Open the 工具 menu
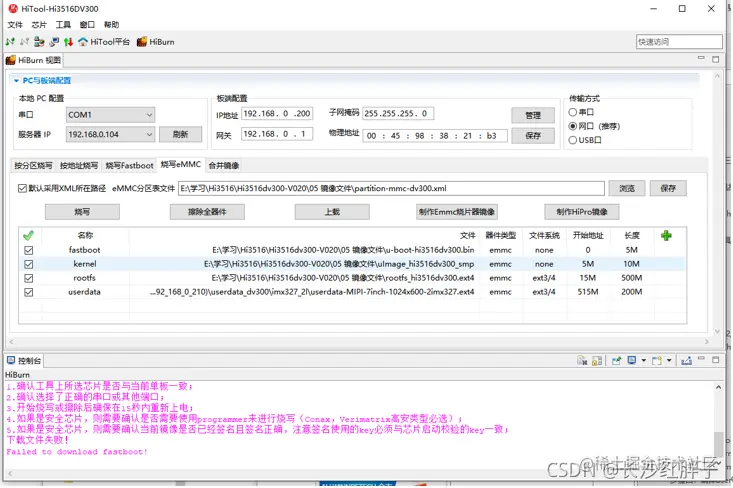733x488 pixels. 63,25
